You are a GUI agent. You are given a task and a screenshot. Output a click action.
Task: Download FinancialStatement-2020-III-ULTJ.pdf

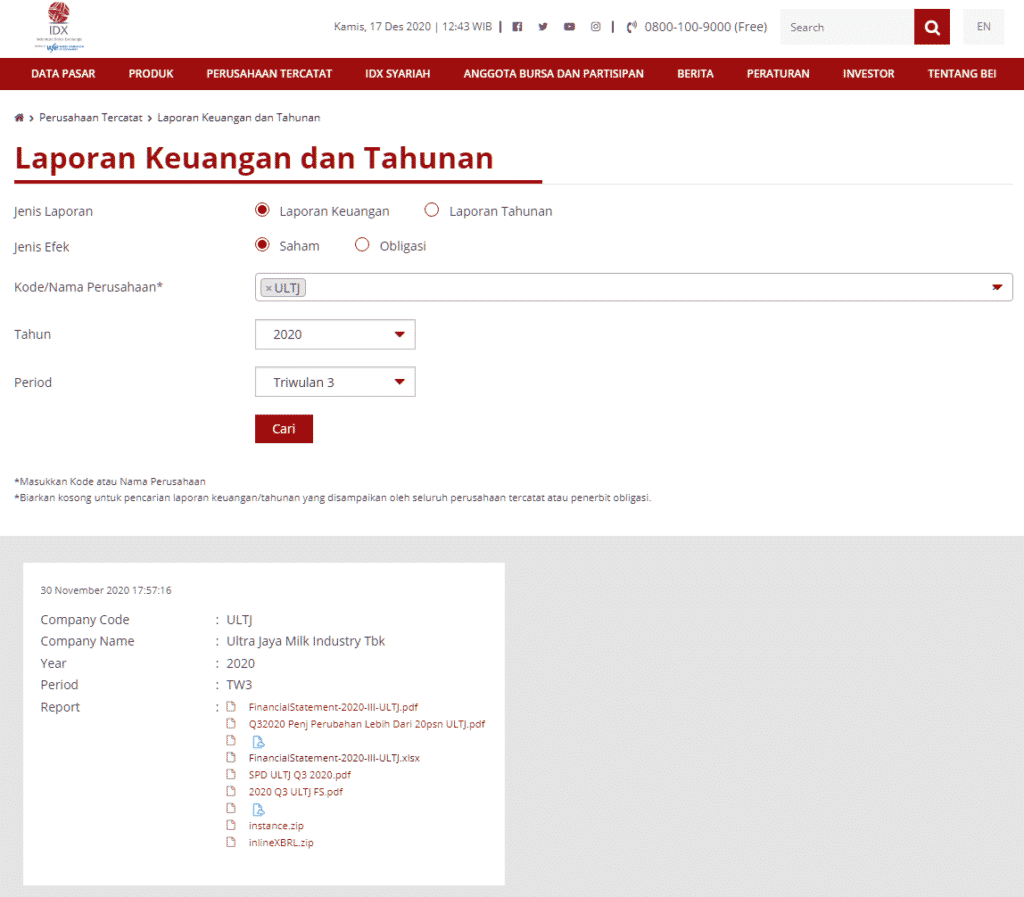click(x=333, y=706)
